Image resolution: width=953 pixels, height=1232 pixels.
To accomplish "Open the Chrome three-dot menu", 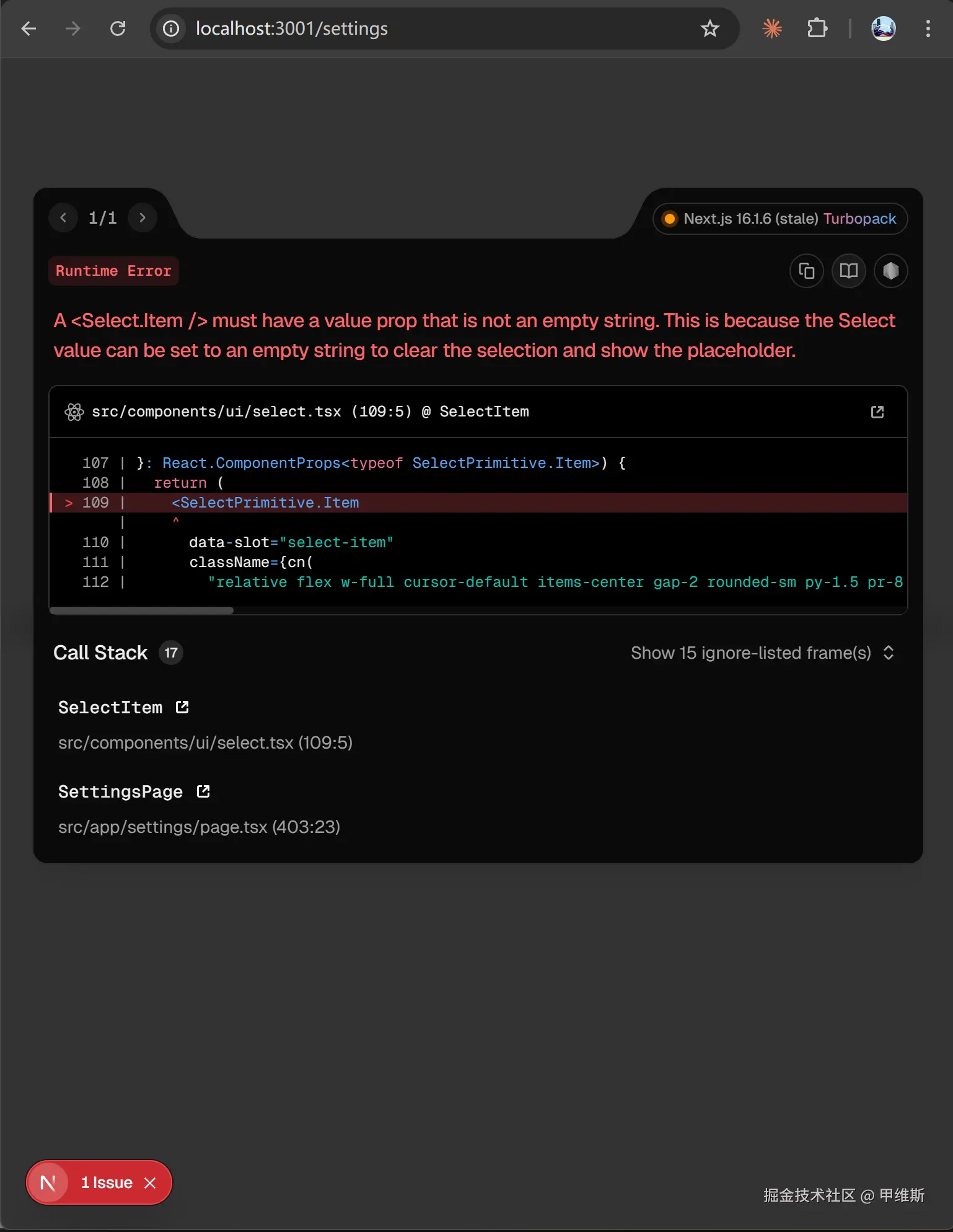I will coord(928,29).
